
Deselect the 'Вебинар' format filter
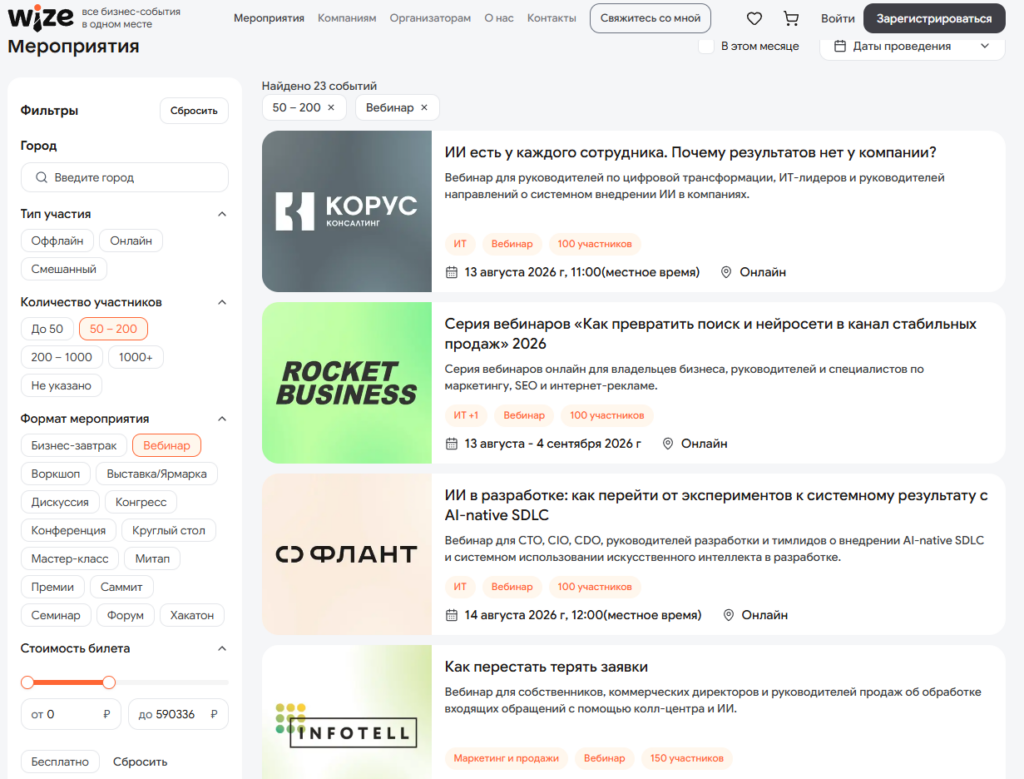pos(167,445)
